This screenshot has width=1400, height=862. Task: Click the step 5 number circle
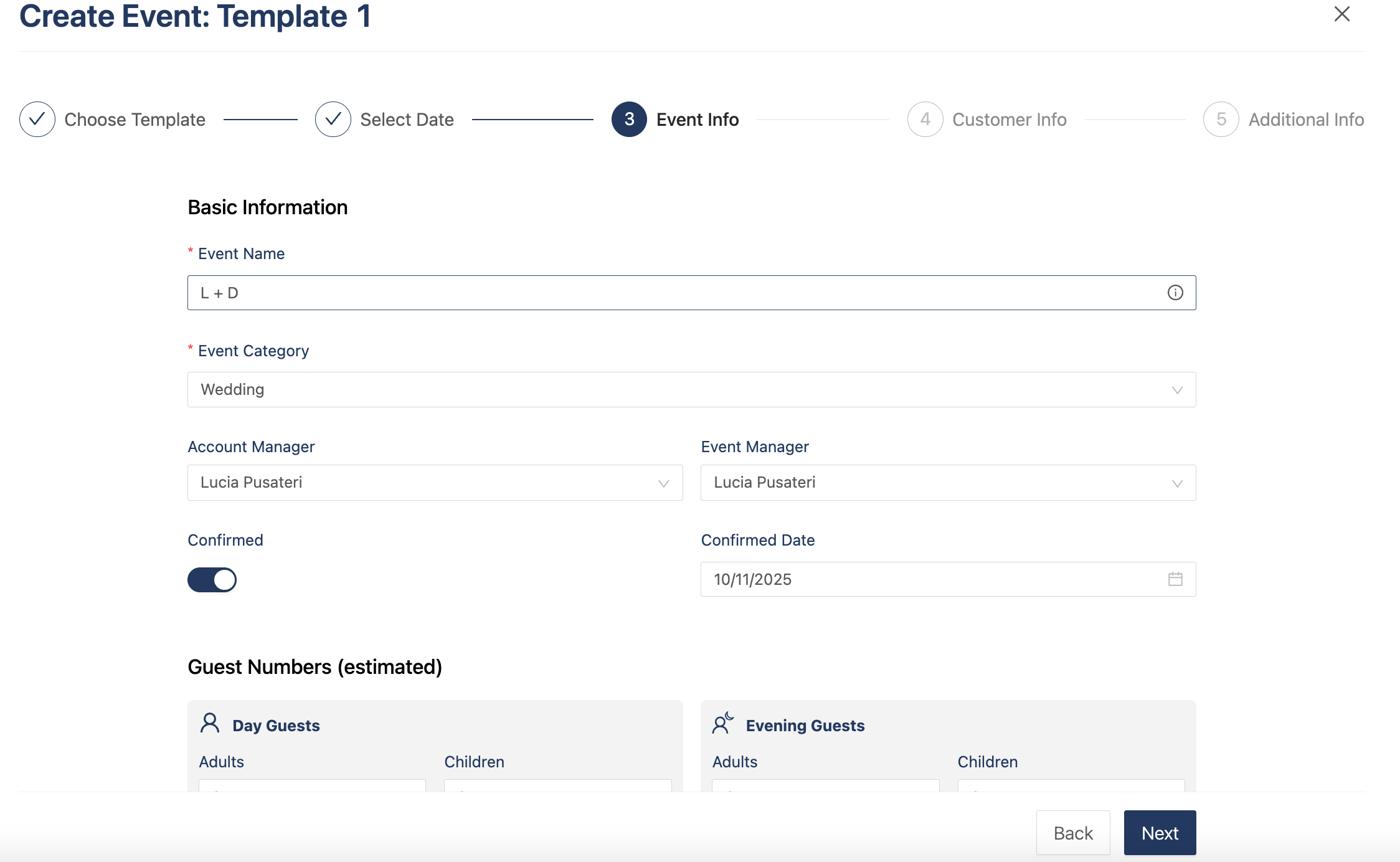click(1221, 119)
